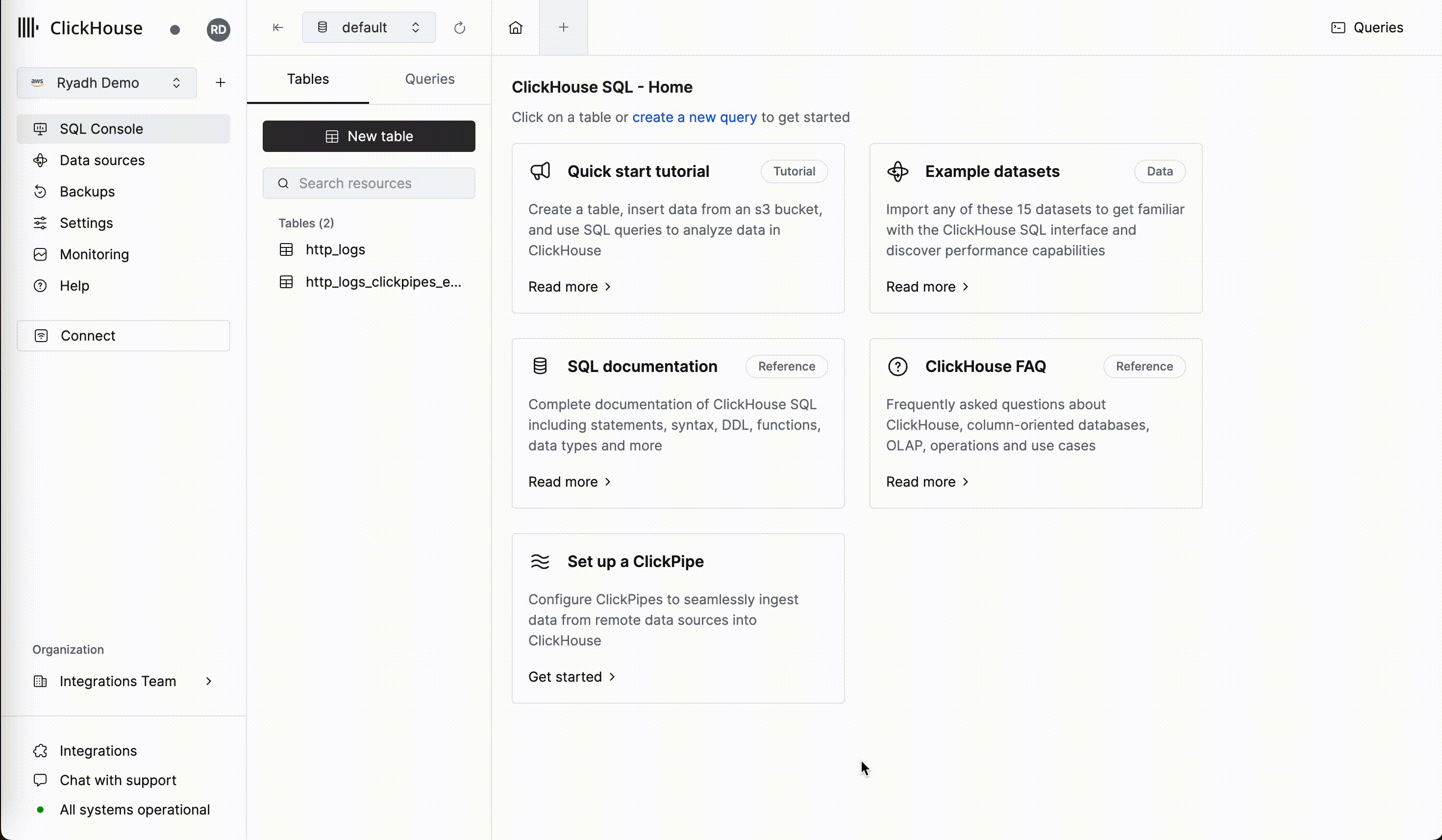1442x840 pixels.
Task: Open a new query tab with plus
Action: pyautogui.click(x=564, y=27)
